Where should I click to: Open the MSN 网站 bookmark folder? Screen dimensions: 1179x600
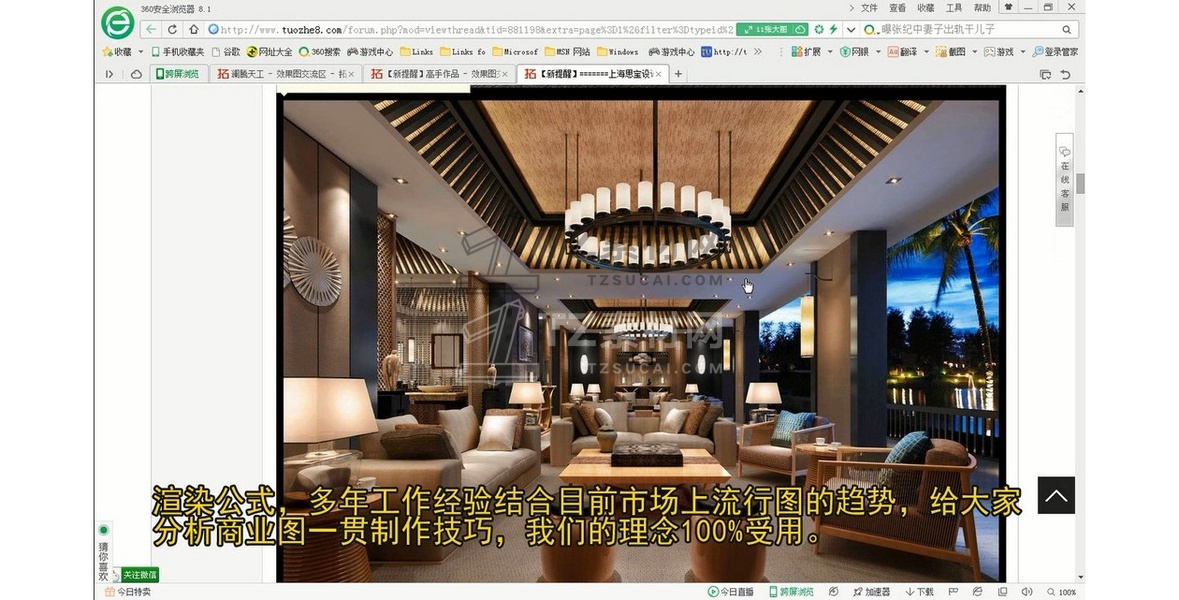pos(567,52)
